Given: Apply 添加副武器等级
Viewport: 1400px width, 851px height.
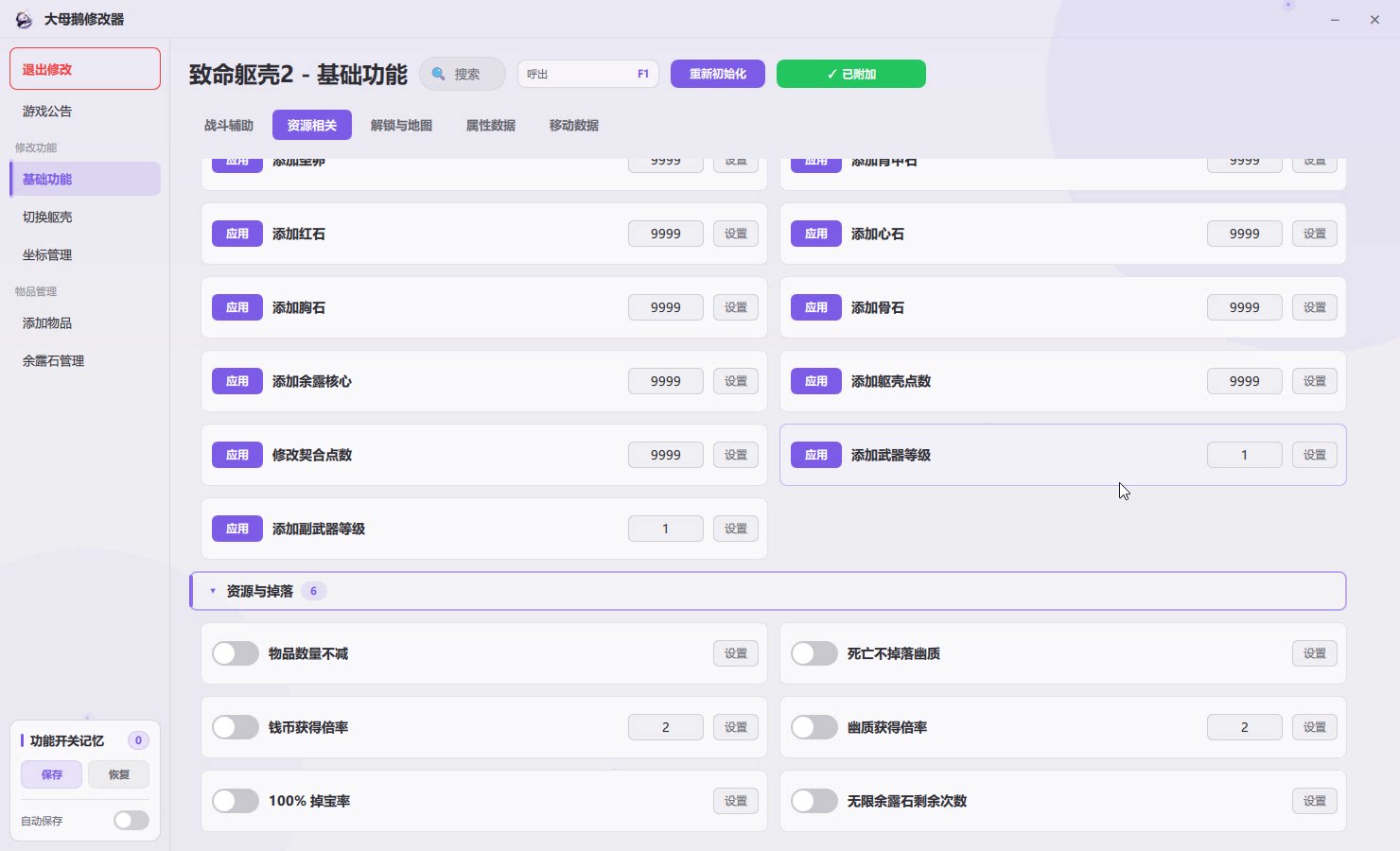Looking at the screenshot, I should pyautogui.click(x=237, y=529).
